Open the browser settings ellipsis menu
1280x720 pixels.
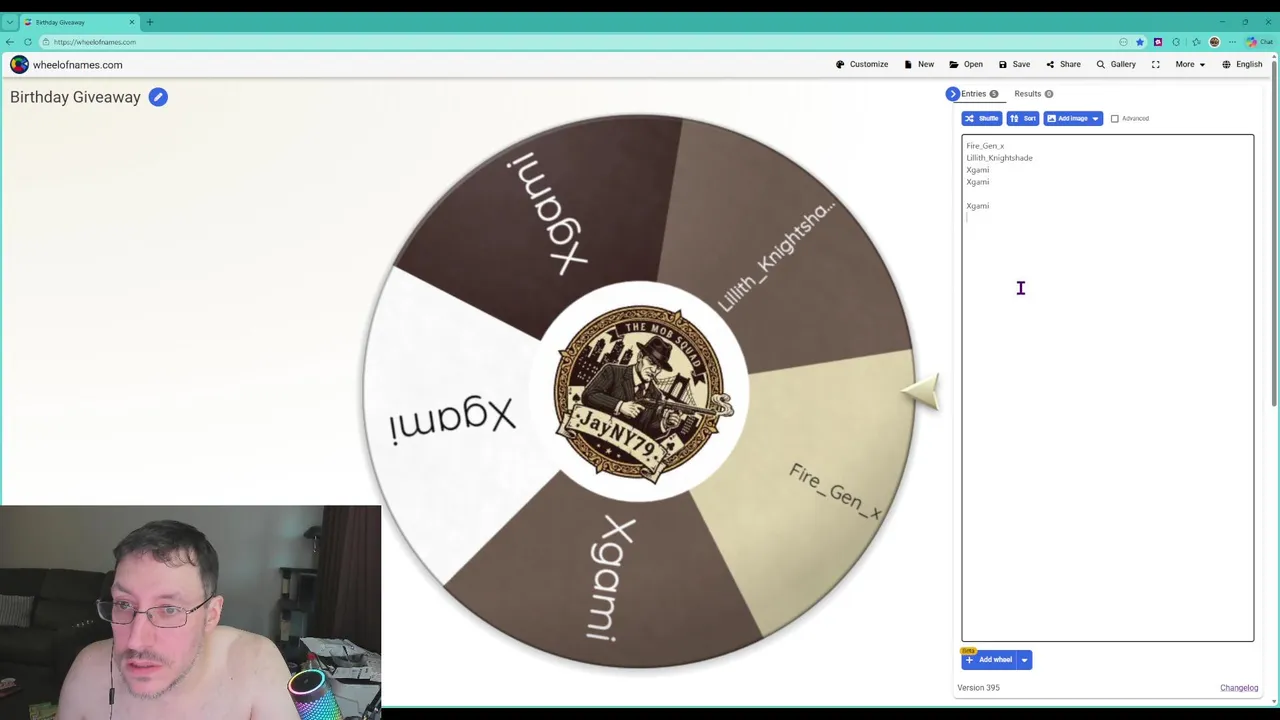1232,42
